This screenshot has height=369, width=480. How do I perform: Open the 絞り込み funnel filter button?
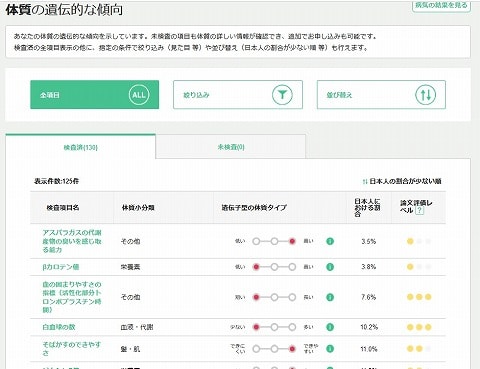tap(238, 95)
